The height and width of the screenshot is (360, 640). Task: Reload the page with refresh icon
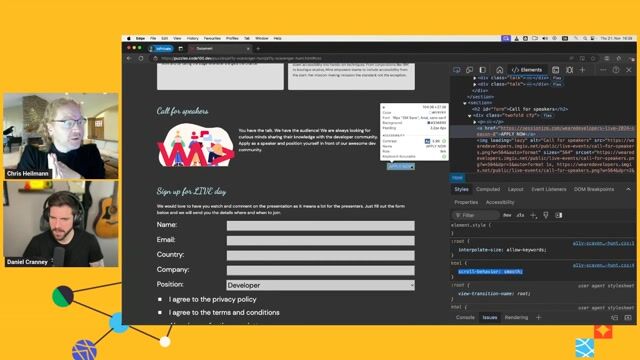click(141, 58)
